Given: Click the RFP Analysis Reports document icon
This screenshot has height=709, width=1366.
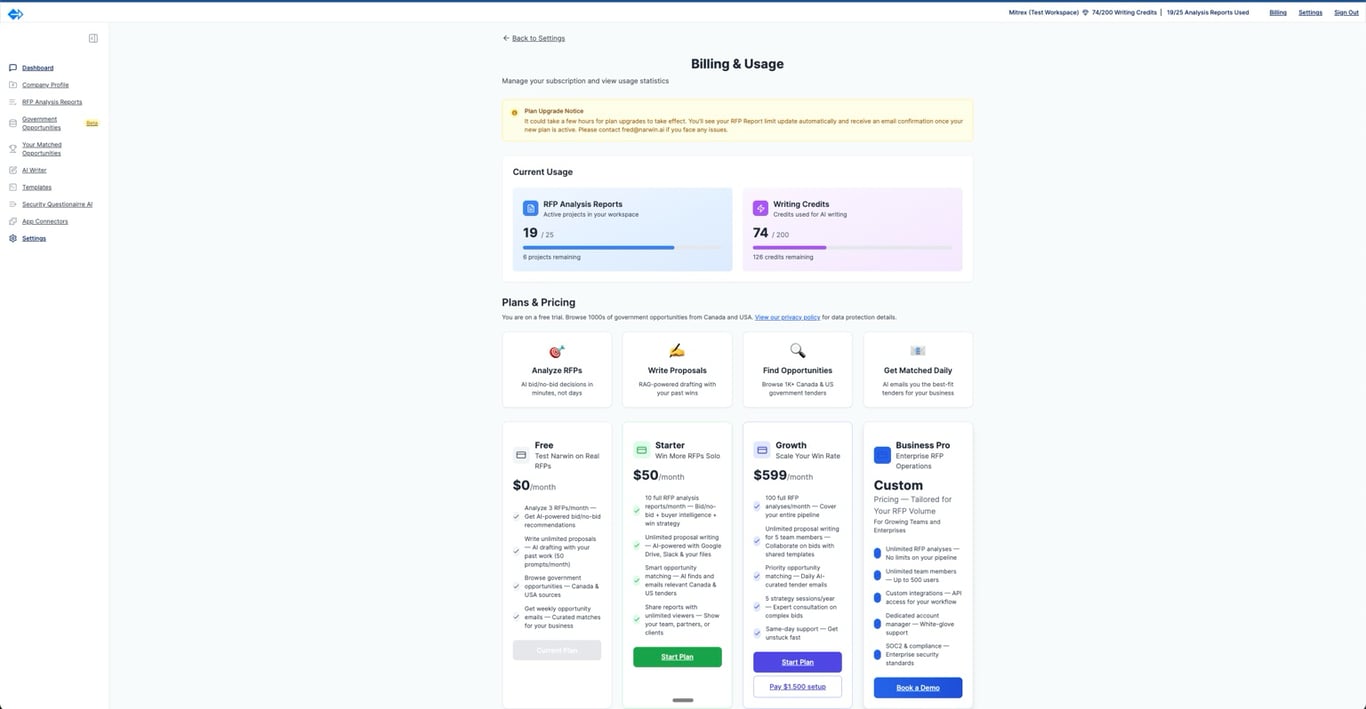Looking at the screenshot, I should point(530,208).
